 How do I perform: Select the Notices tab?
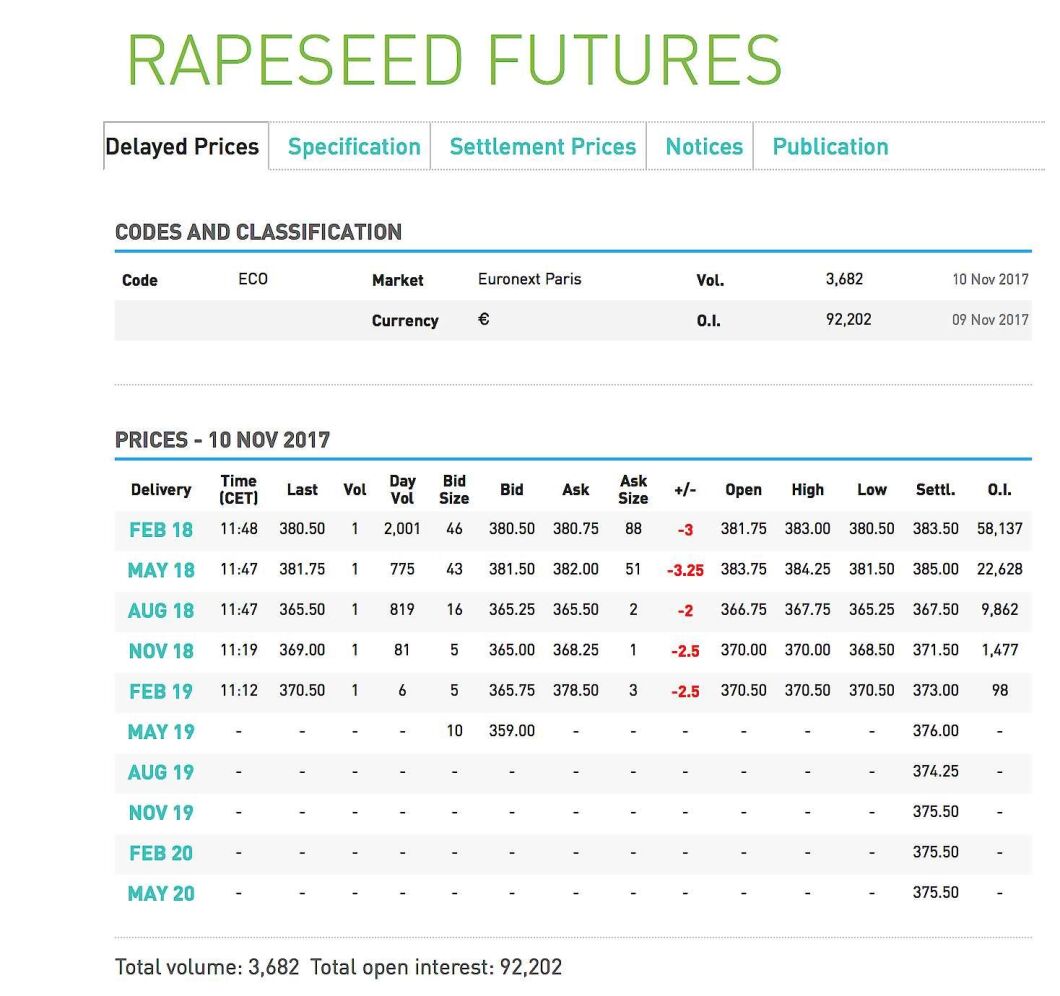[704, 147]
